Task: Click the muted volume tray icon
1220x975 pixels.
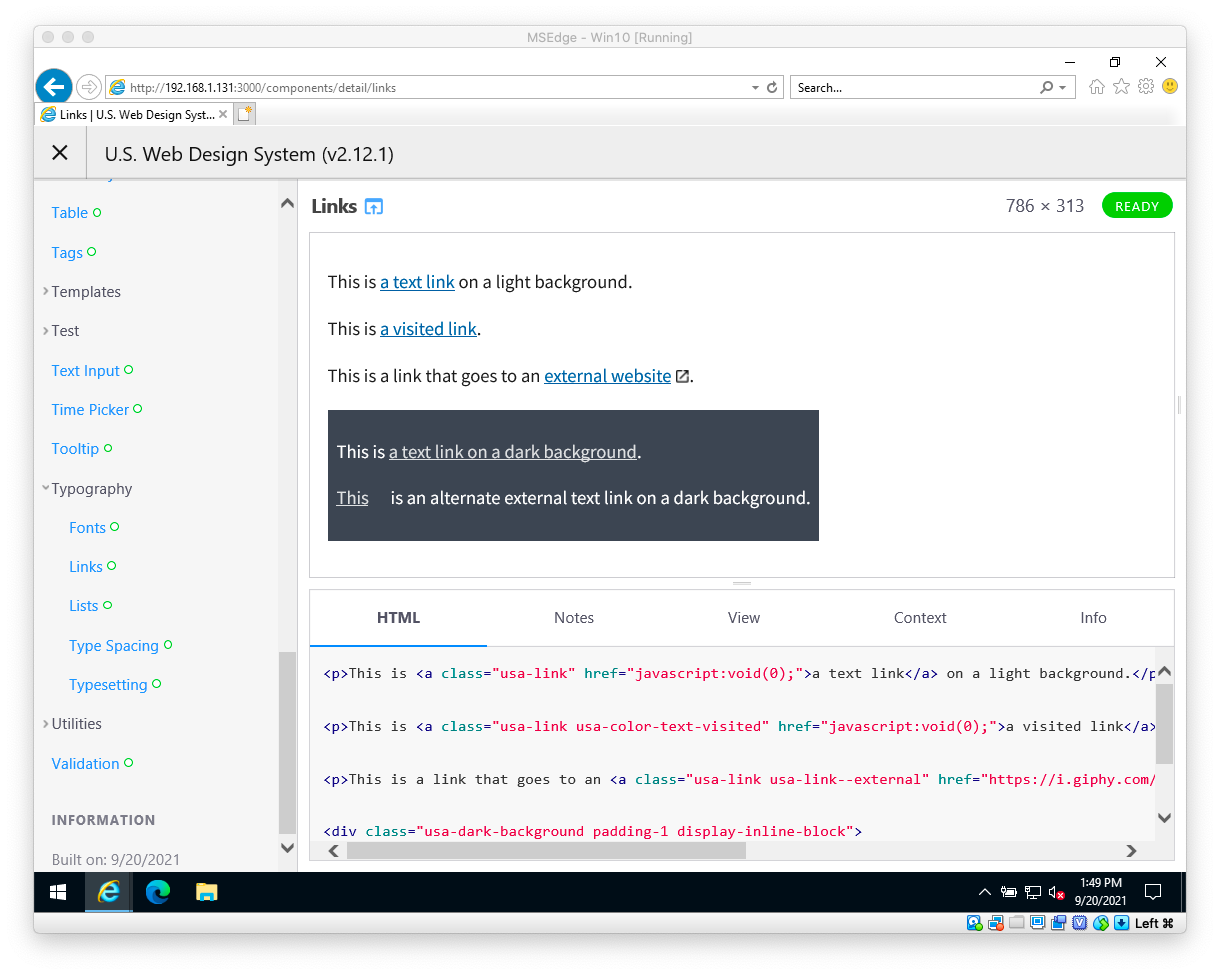Action: 1056,892
